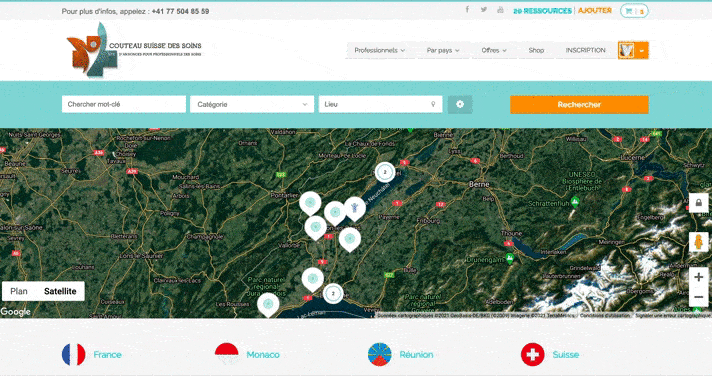Open the YouTube social icon
The width and height of the screenshot is (712, 376).
click(x=500, y=10)
